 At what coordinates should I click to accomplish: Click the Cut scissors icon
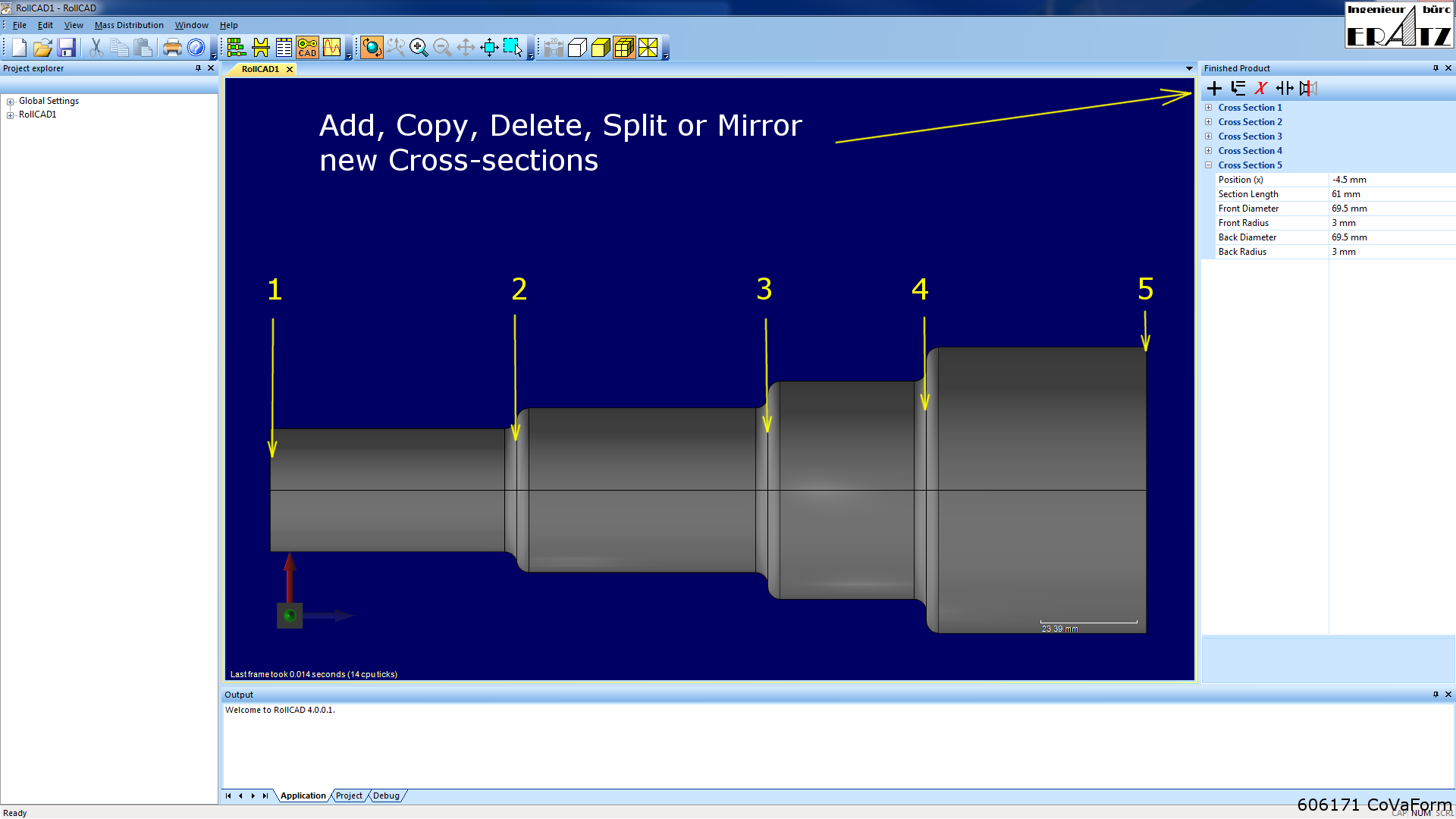[x=96, y=48]
